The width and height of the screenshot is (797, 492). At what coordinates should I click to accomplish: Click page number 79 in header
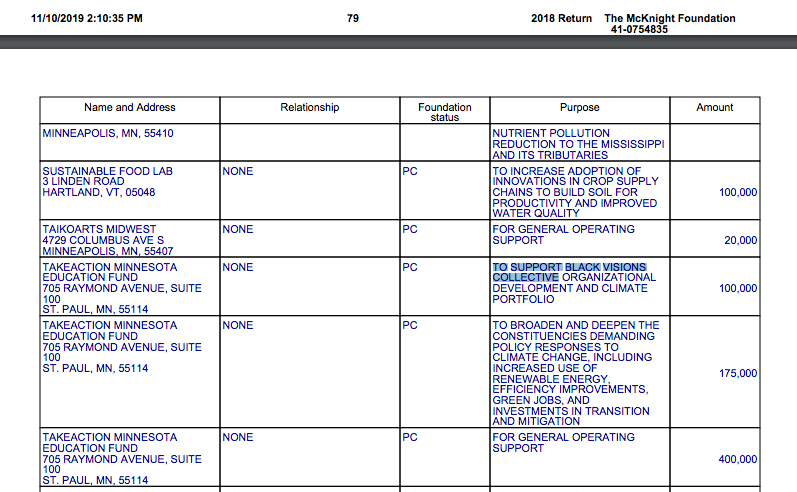tap(353, 18)
